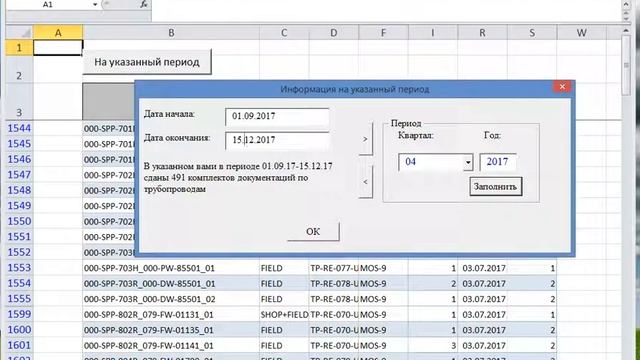Click the Select All corner triangle
The height and width of the screenshot is (360, 640).
pyautogui.click(x=20, y=33)
